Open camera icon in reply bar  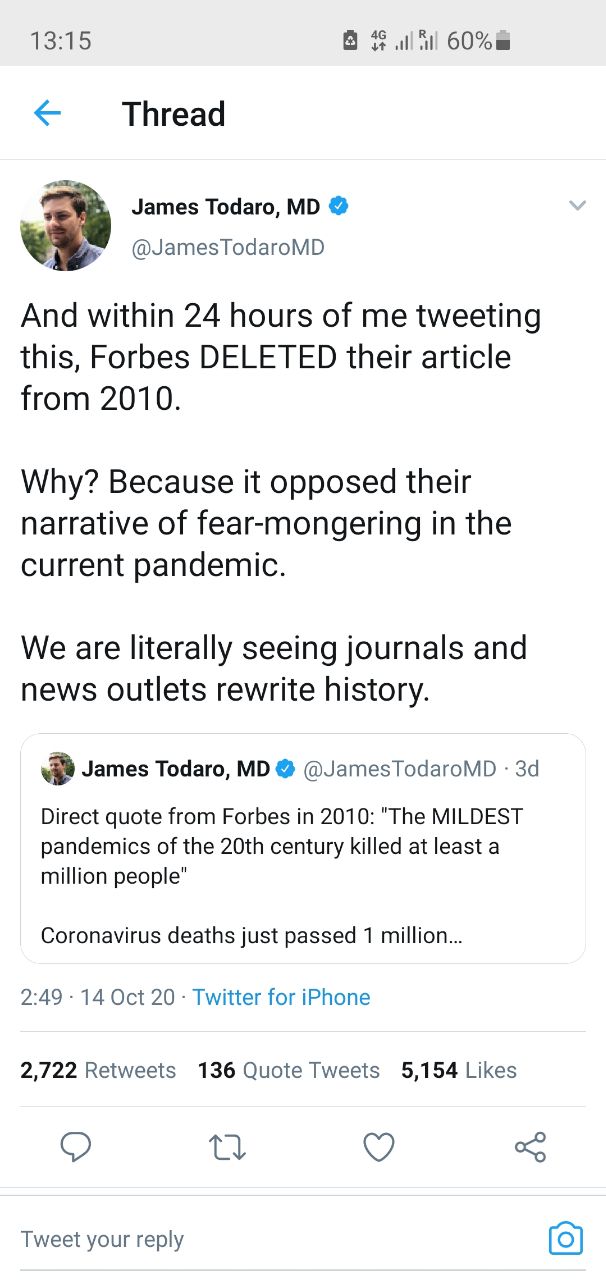point(565,1238)
